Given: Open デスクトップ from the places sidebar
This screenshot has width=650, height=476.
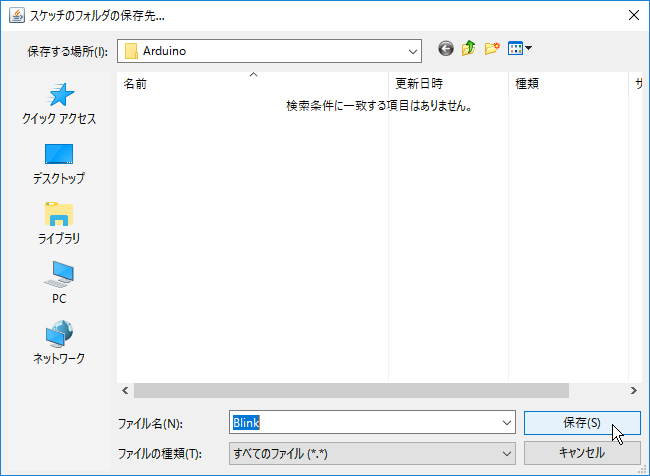Looking at the screenshot, I should pyautogui.click(x=59, y=165).
